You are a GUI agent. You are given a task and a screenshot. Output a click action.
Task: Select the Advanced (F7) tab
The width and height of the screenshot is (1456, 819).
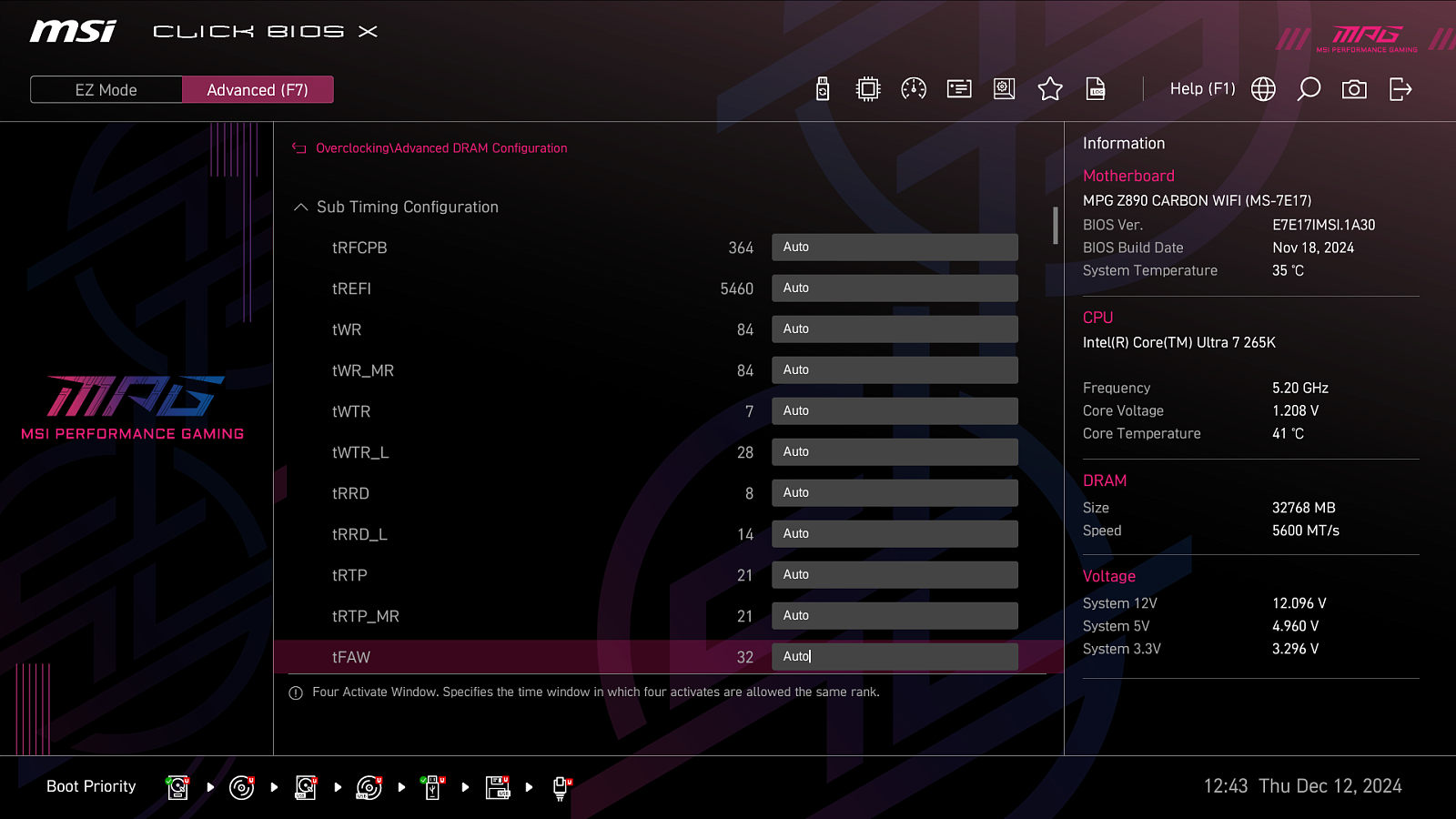pos(258,90)
